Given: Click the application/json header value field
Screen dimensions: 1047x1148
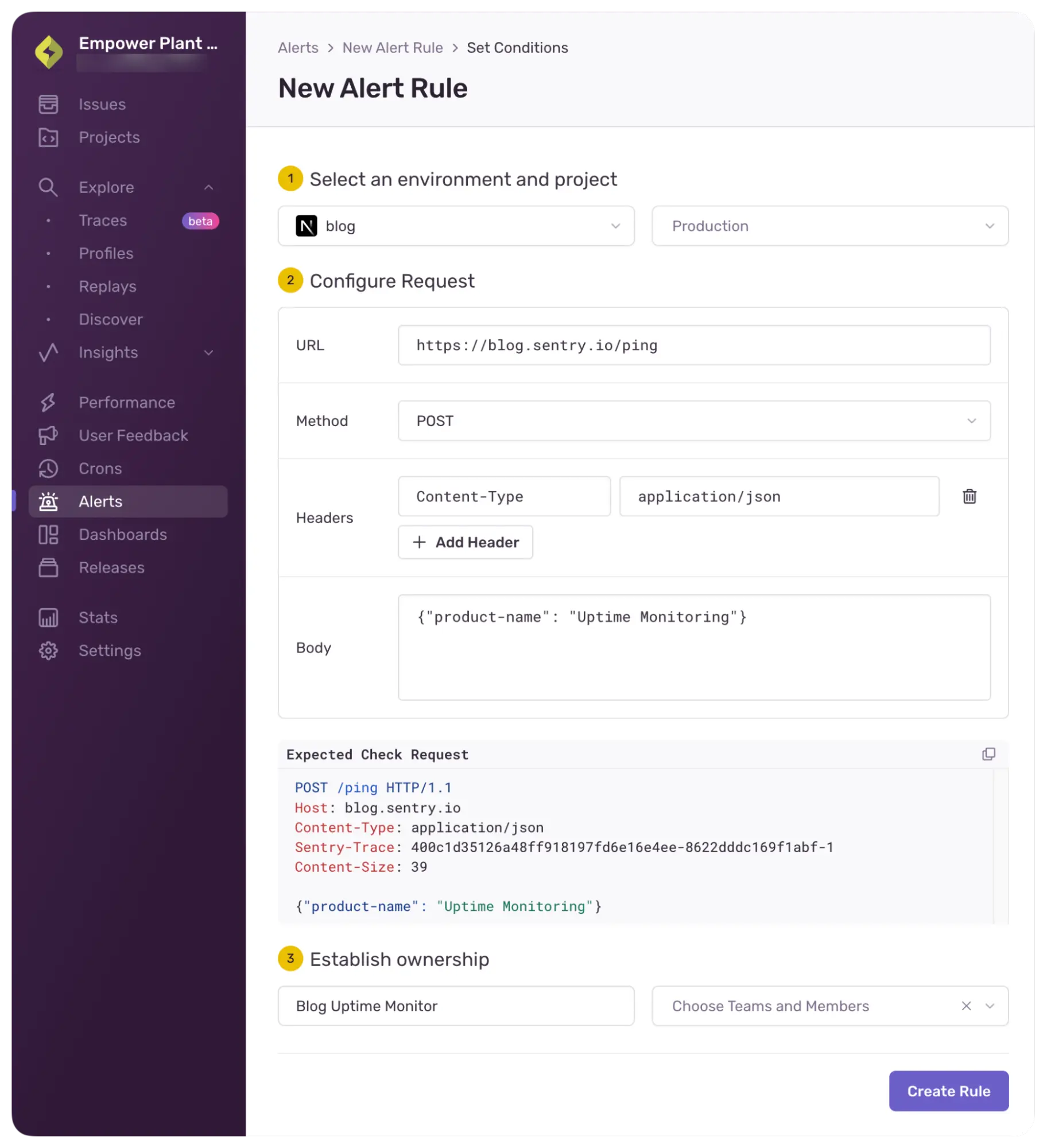Looking at the screenshot, I should point(779,496).
